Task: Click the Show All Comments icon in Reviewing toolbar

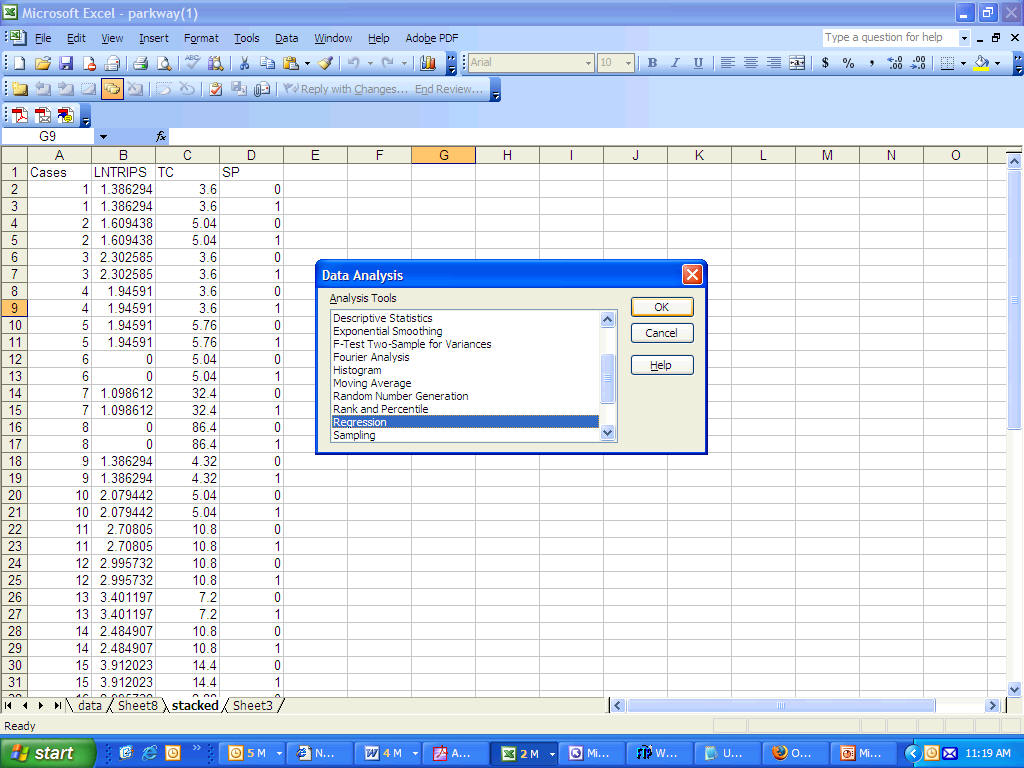Action: [112, 89]
